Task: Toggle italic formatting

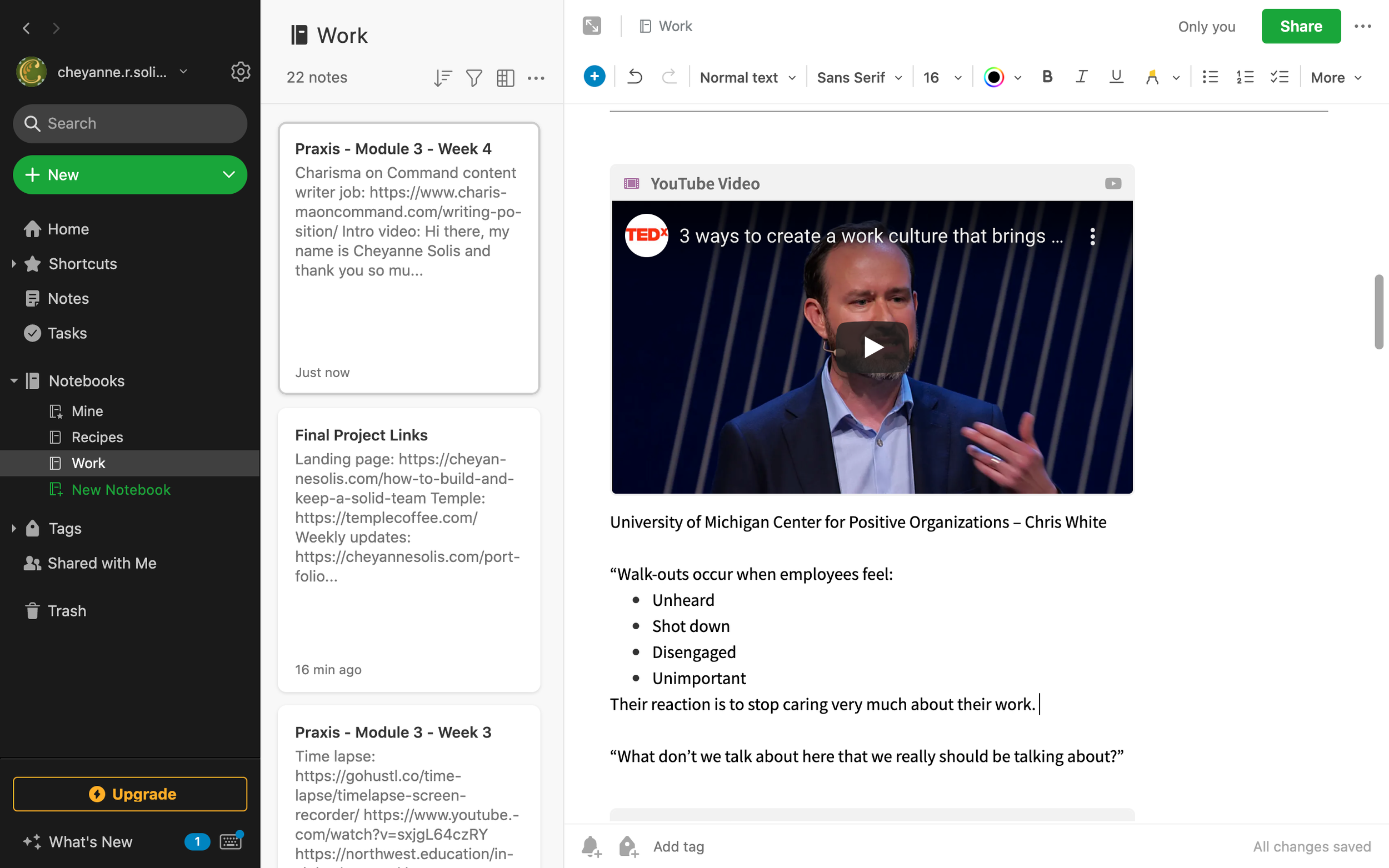Action: 1081,76
